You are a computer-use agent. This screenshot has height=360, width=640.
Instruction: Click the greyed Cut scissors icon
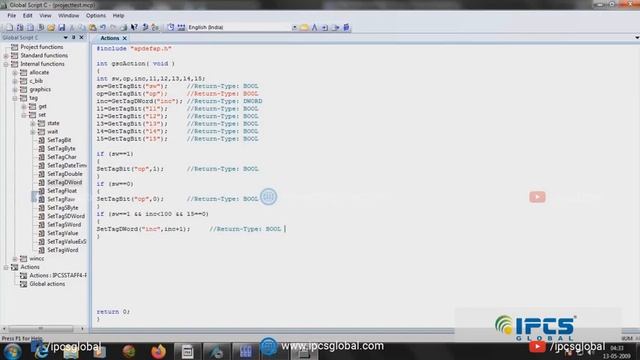(x=72, y=27)
